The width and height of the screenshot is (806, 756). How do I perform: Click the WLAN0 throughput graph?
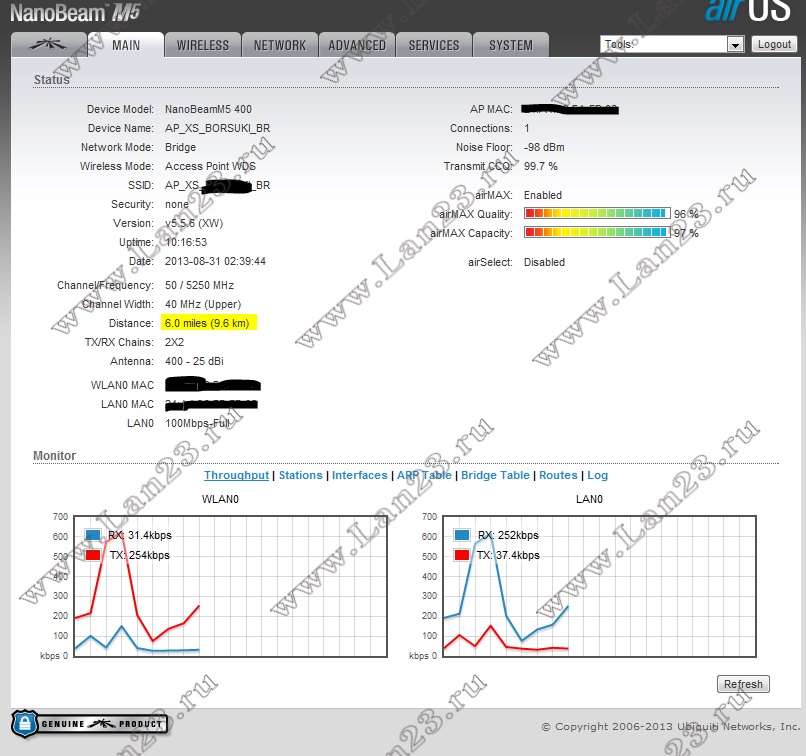pyautogui.click(x=230, y=586)
